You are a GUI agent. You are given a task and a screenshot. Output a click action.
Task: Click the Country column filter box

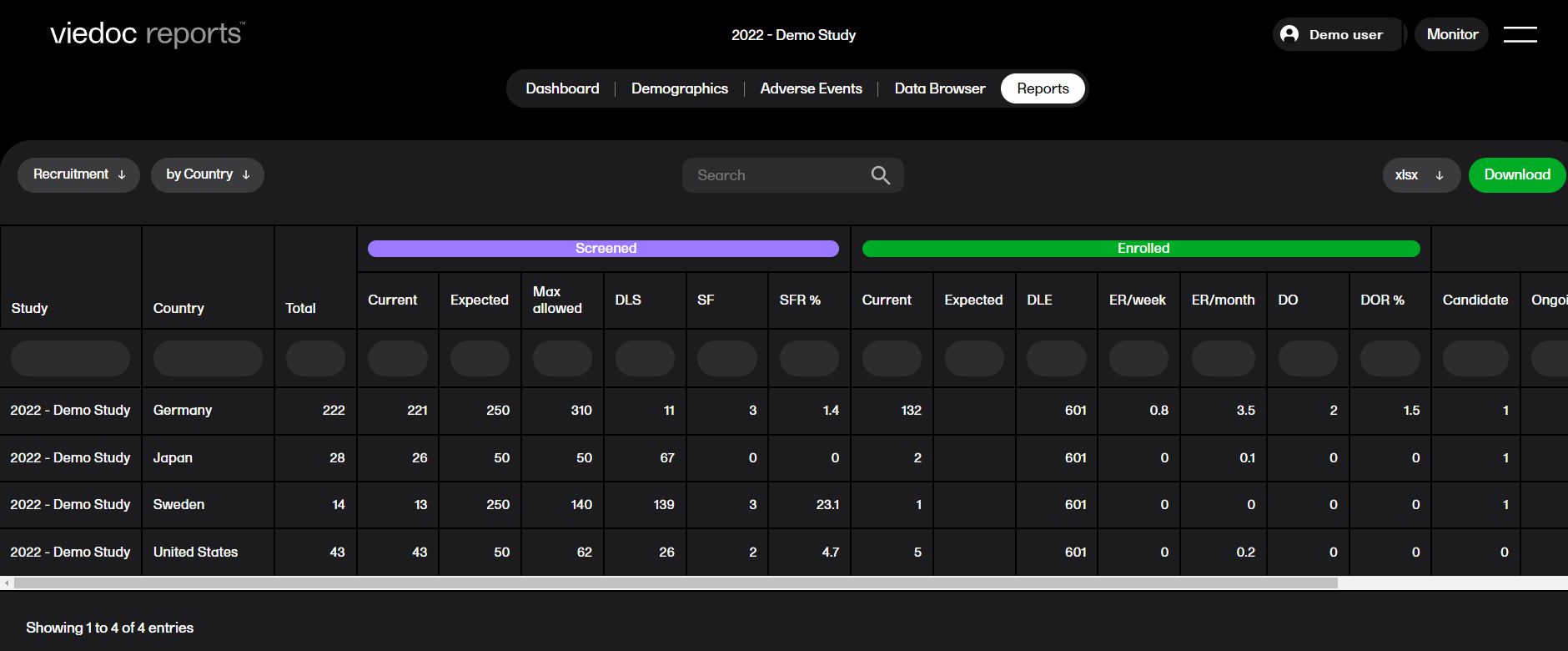click(208, 358)
